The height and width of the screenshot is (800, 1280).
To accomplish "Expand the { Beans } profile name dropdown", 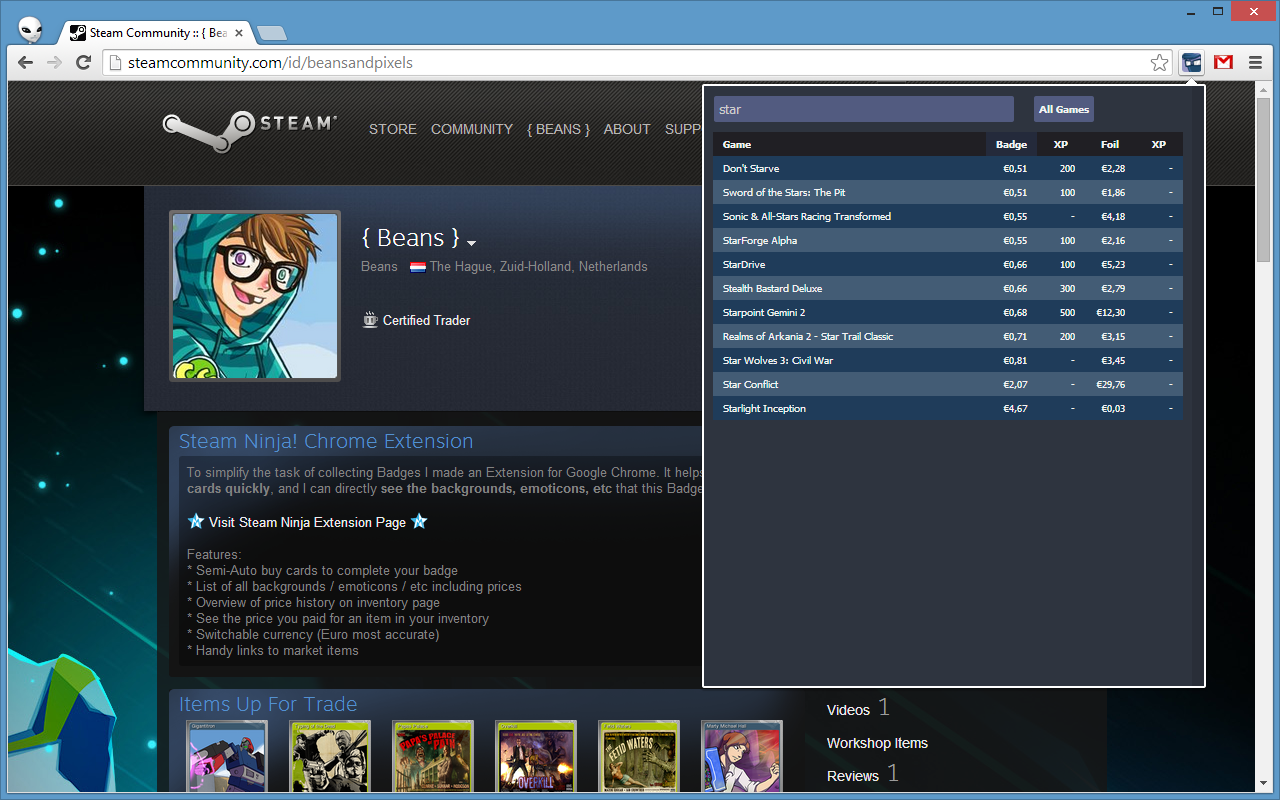I will tap(471, 243).
